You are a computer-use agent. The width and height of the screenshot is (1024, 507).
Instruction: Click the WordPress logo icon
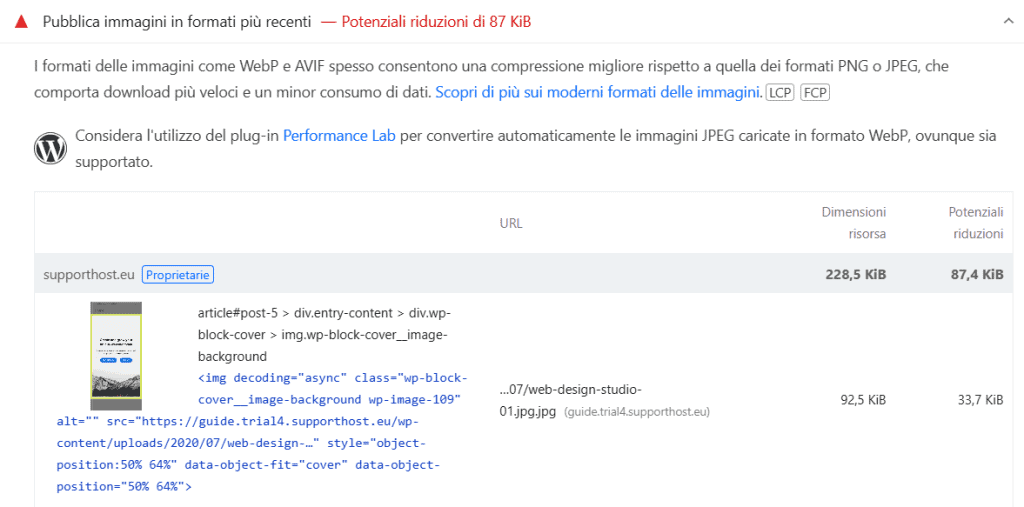(50, 149)
